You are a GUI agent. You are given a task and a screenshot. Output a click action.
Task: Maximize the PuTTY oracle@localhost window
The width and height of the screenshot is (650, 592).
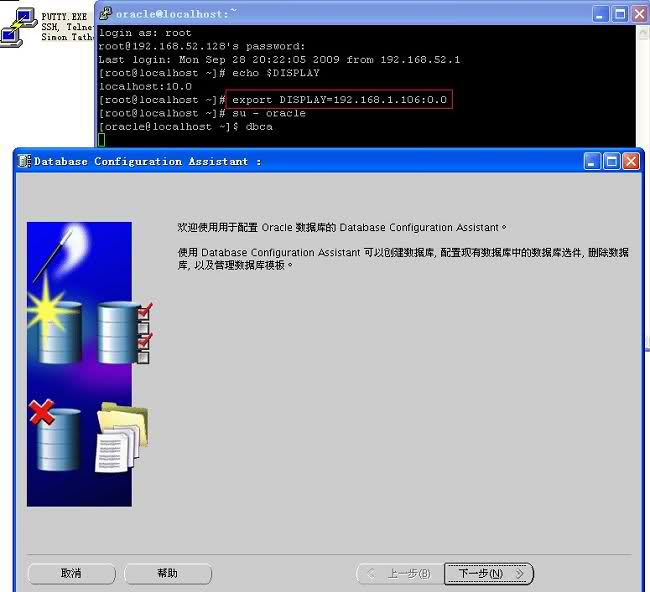pos(620,14)
